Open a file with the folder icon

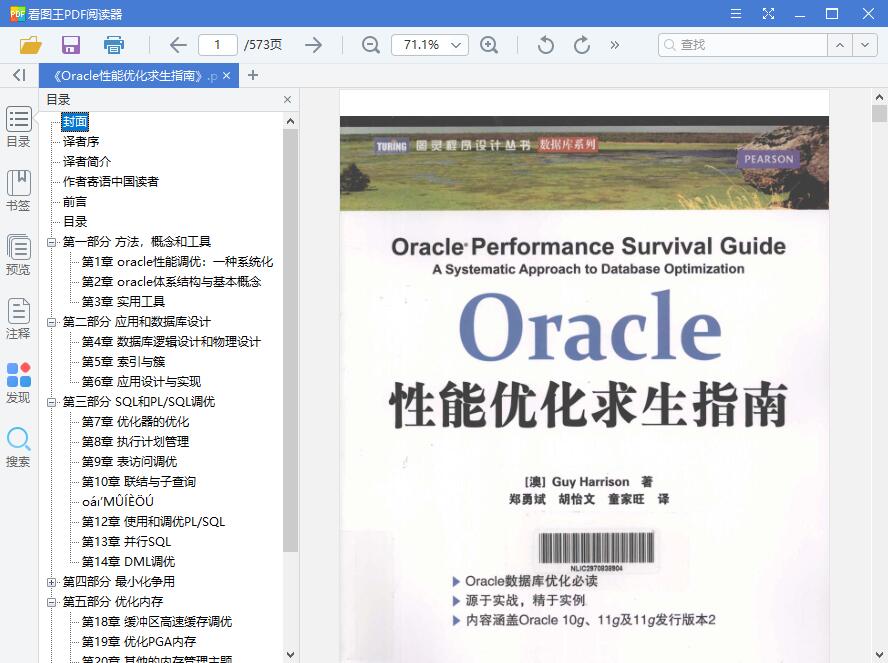[31, 45]
